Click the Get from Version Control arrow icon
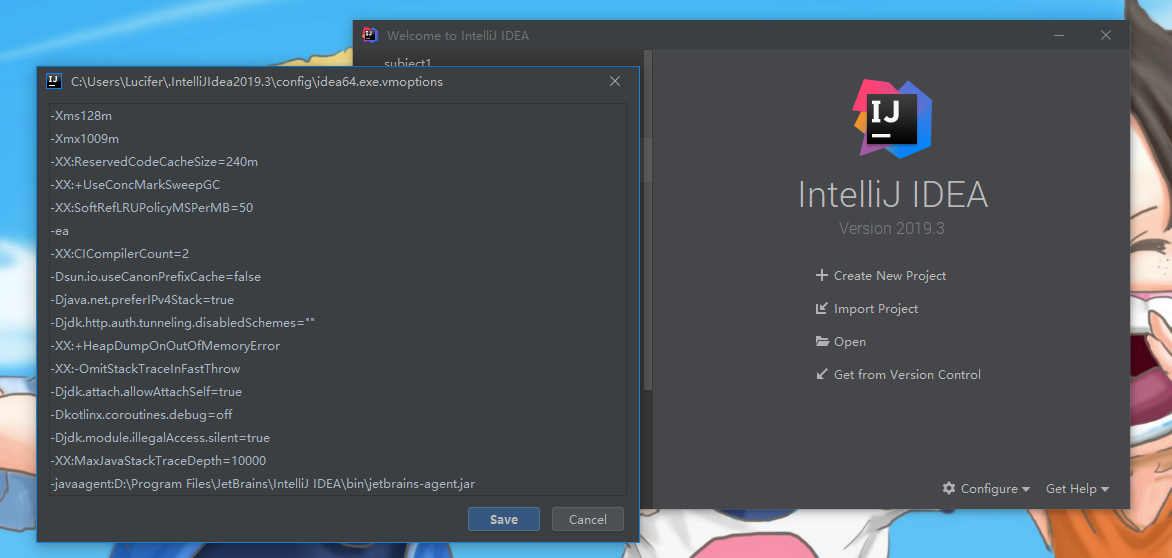 tap(821, 374)
